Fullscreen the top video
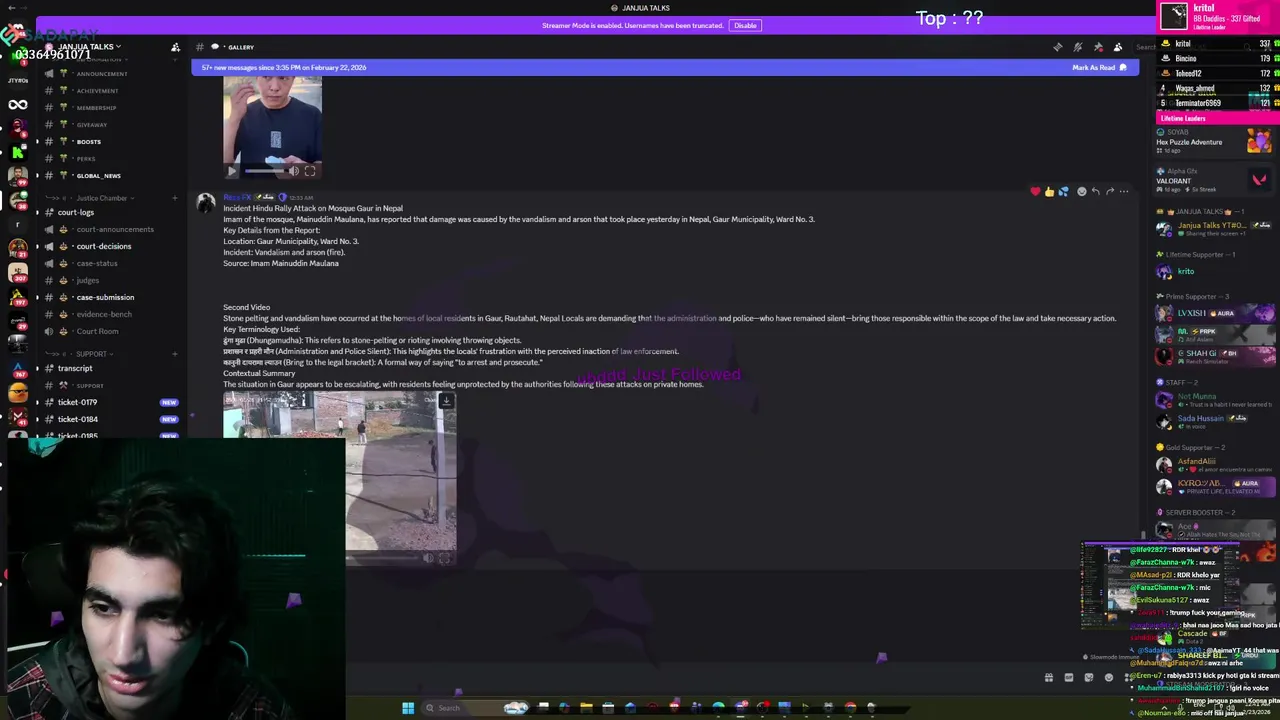Screen dimensions: 1280x720 click(x=310, y=171)
